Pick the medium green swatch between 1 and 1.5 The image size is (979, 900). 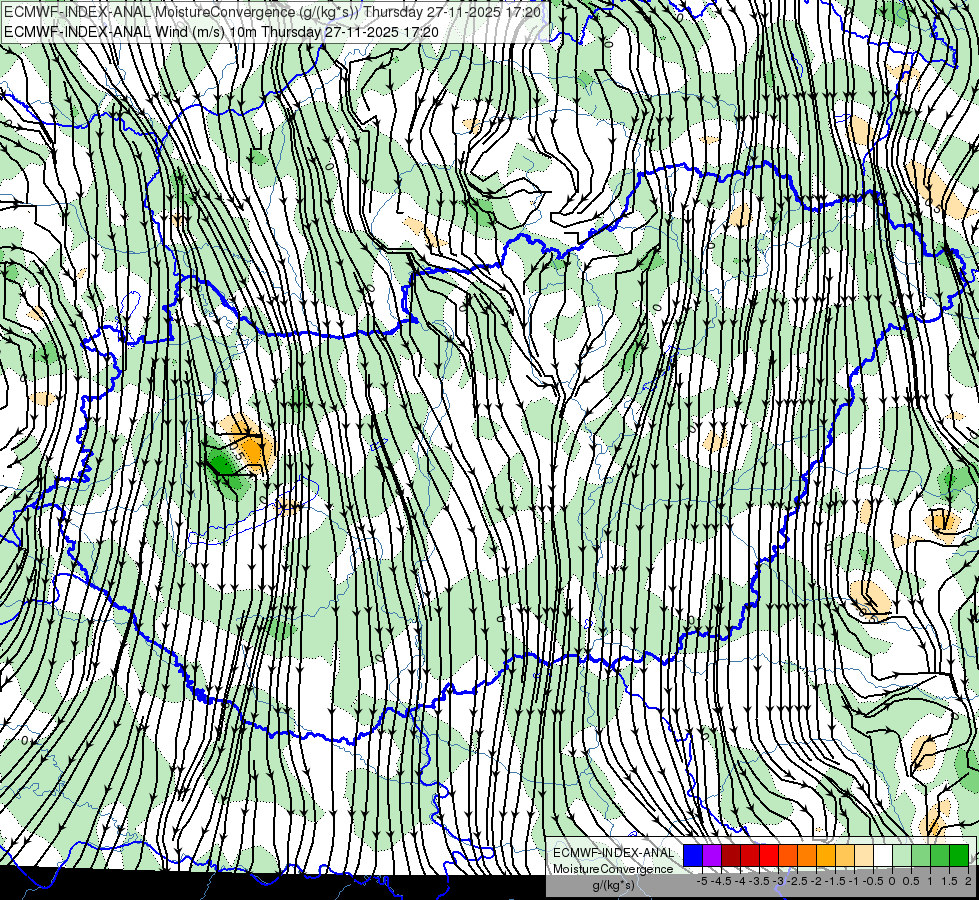pos(940,855)
